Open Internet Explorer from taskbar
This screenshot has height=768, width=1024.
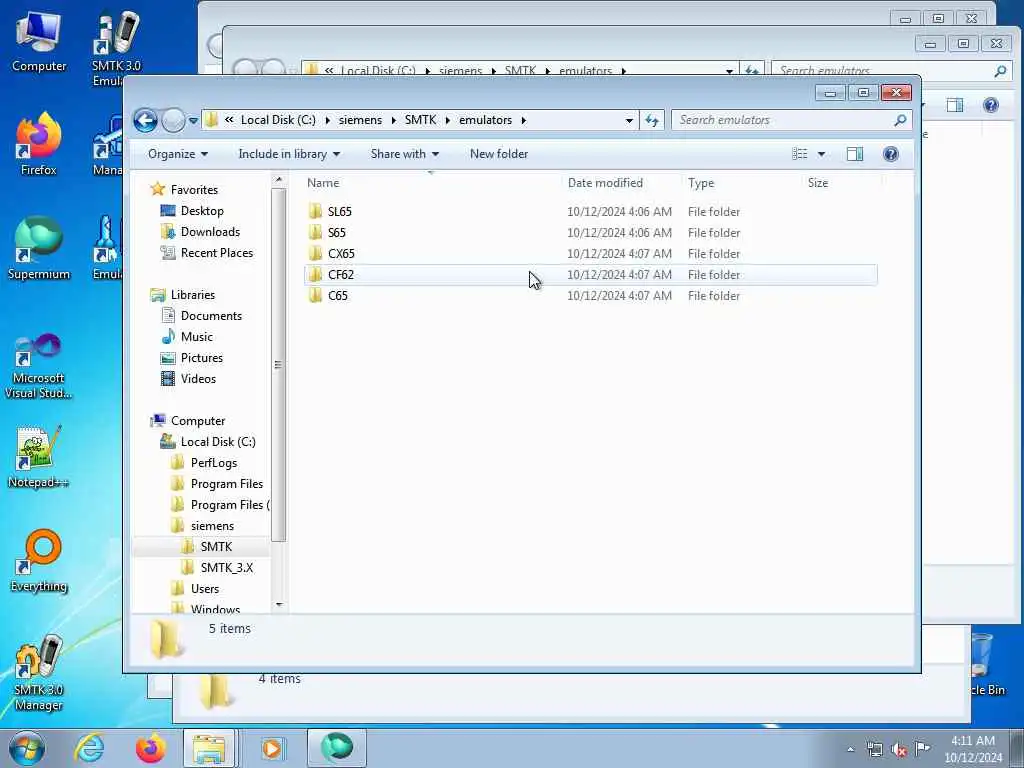point(89,748)
